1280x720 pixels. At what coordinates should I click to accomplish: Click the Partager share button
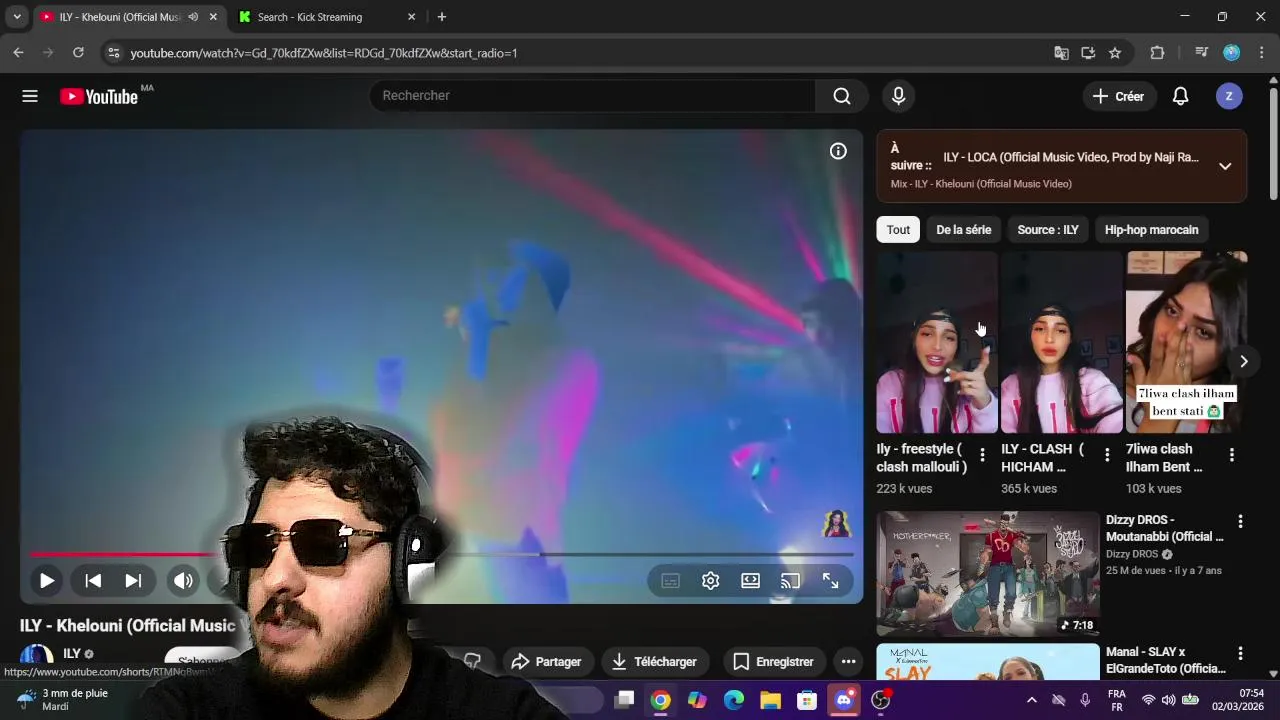[x=546, y=662]
